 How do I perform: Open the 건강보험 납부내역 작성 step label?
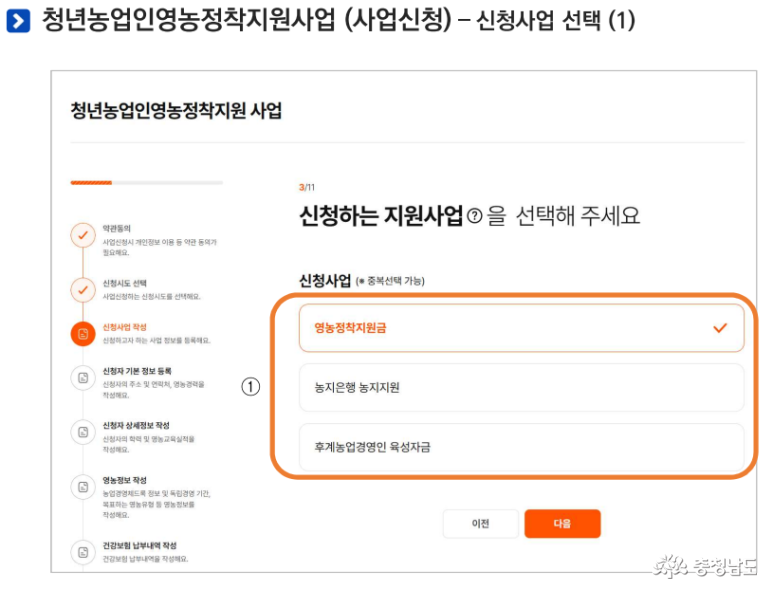(x=139, y=545)
